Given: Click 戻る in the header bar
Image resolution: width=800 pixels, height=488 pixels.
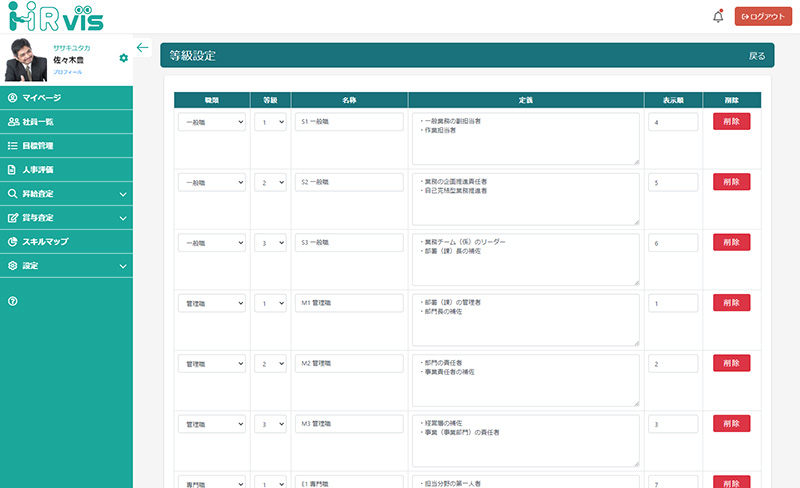Looking at the screenshot, I should point(757,56).
